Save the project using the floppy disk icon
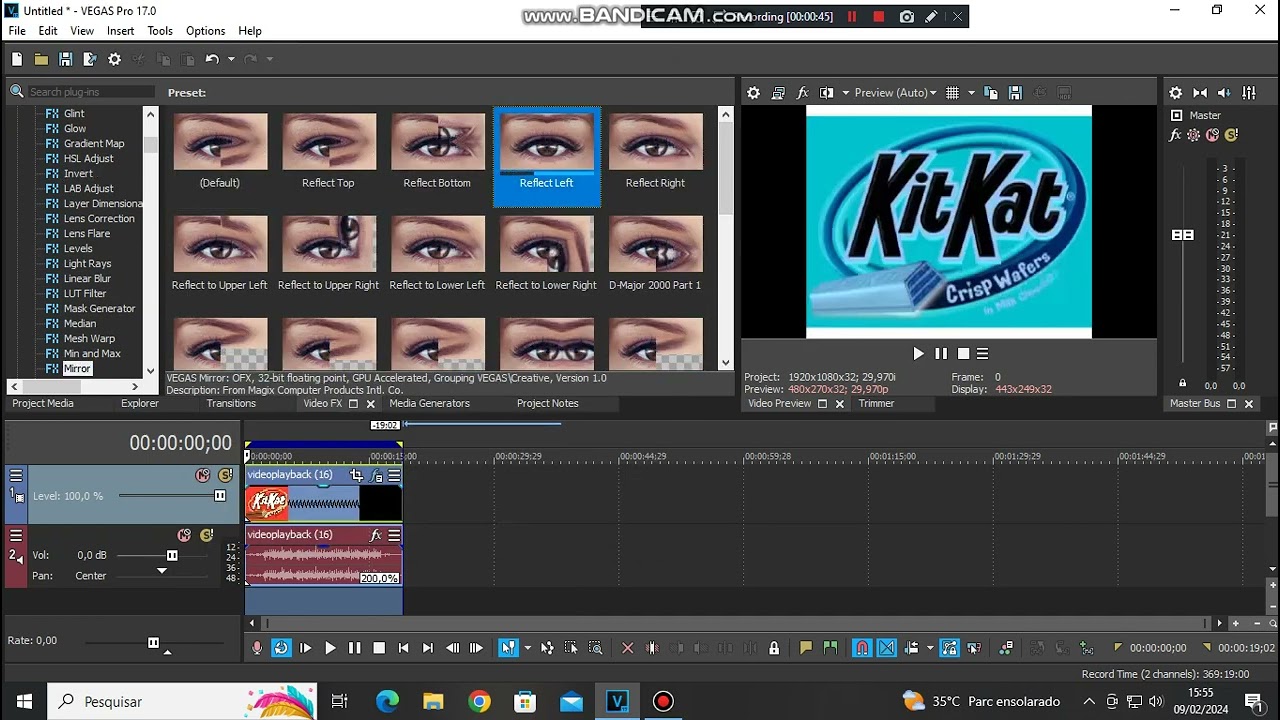 (65, 60)
